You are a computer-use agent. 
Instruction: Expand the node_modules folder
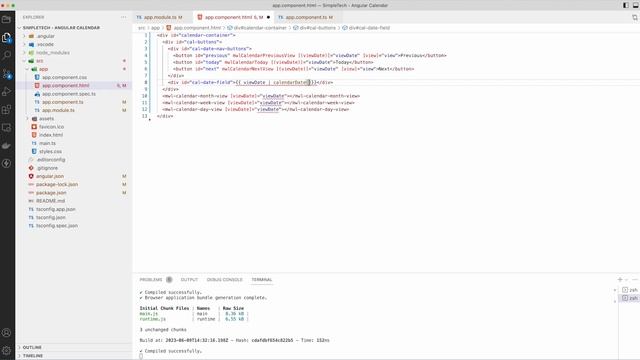coord(53,53)
